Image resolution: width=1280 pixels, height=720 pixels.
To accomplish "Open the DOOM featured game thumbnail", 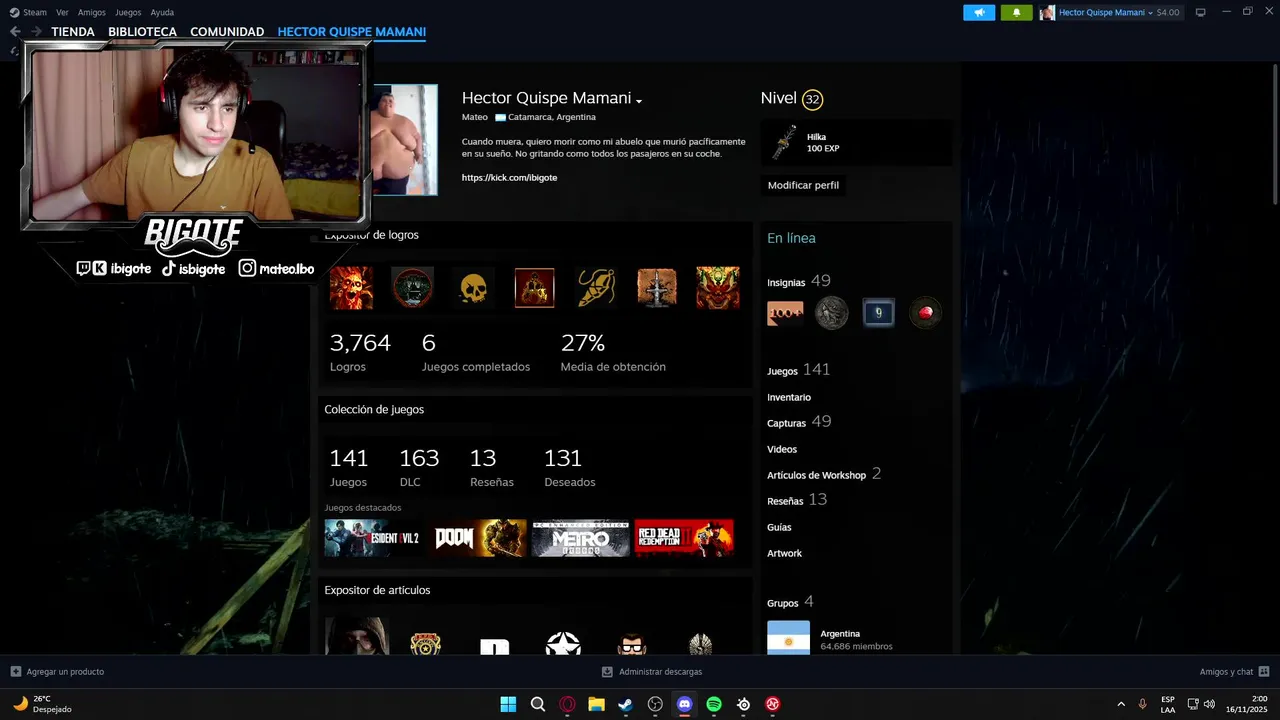I will 479,538.
